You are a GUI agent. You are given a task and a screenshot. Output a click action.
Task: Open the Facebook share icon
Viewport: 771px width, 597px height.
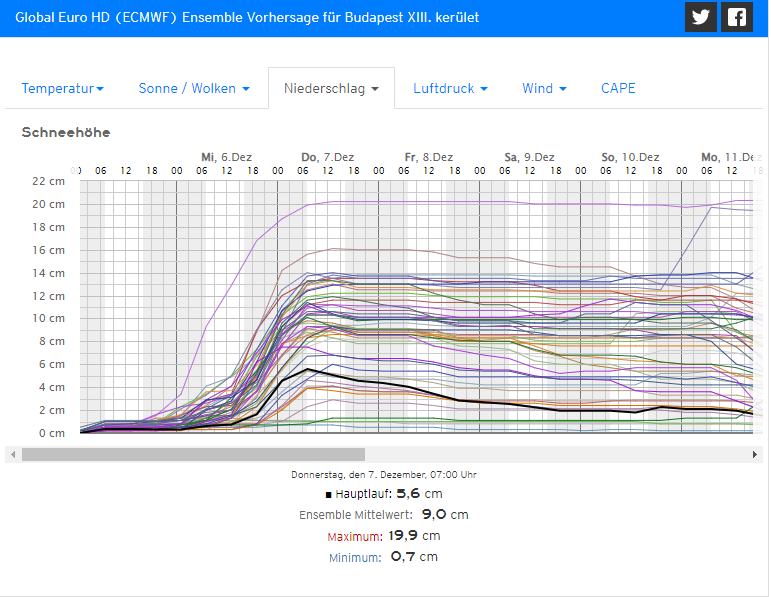[x=737, y=17]
